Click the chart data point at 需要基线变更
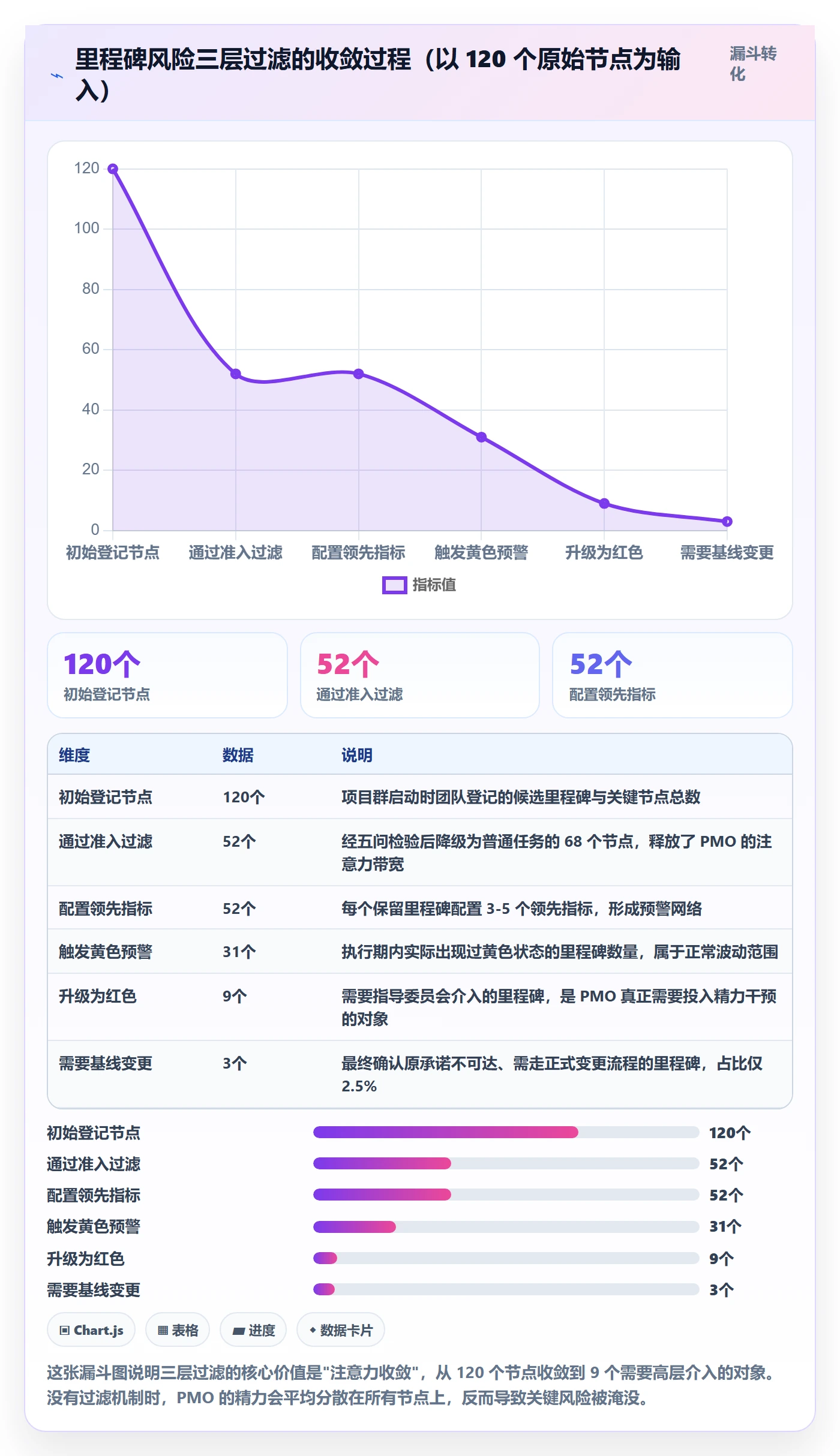 727,522
